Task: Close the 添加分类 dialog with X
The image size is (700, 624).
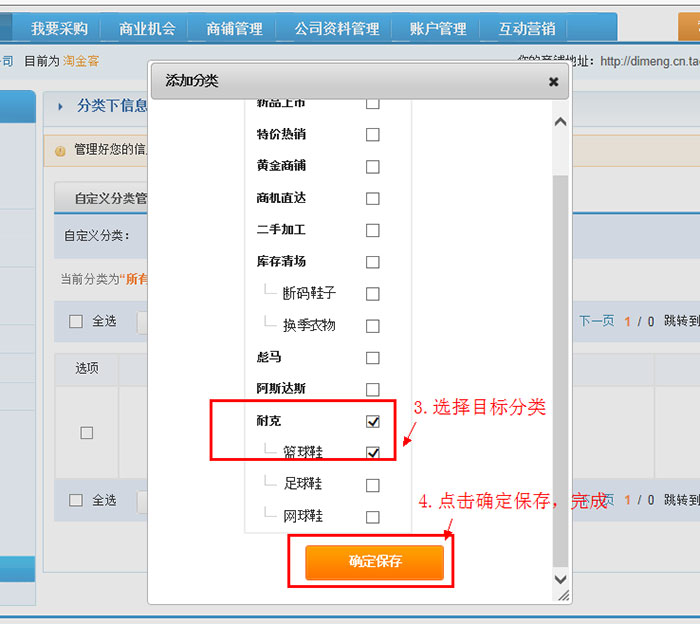Action: point(553,82)
